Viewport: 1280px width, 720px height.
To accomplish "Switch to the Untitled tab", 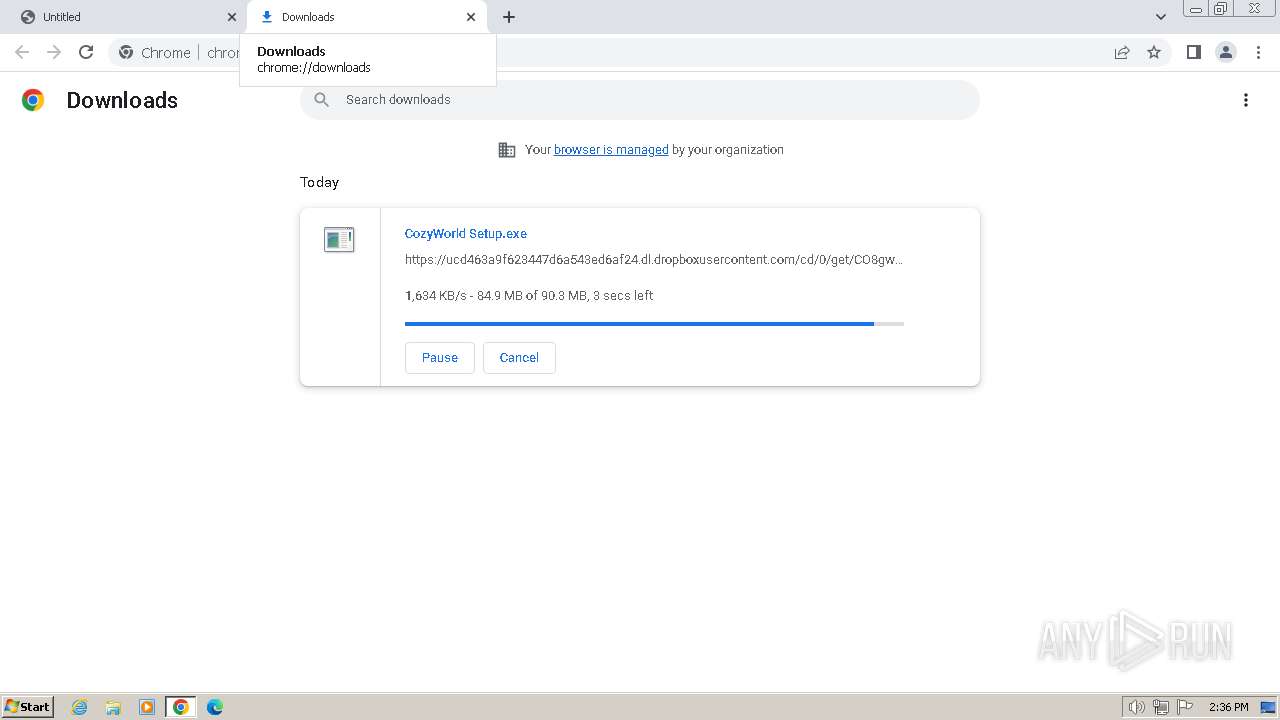I will coord(125,17).
